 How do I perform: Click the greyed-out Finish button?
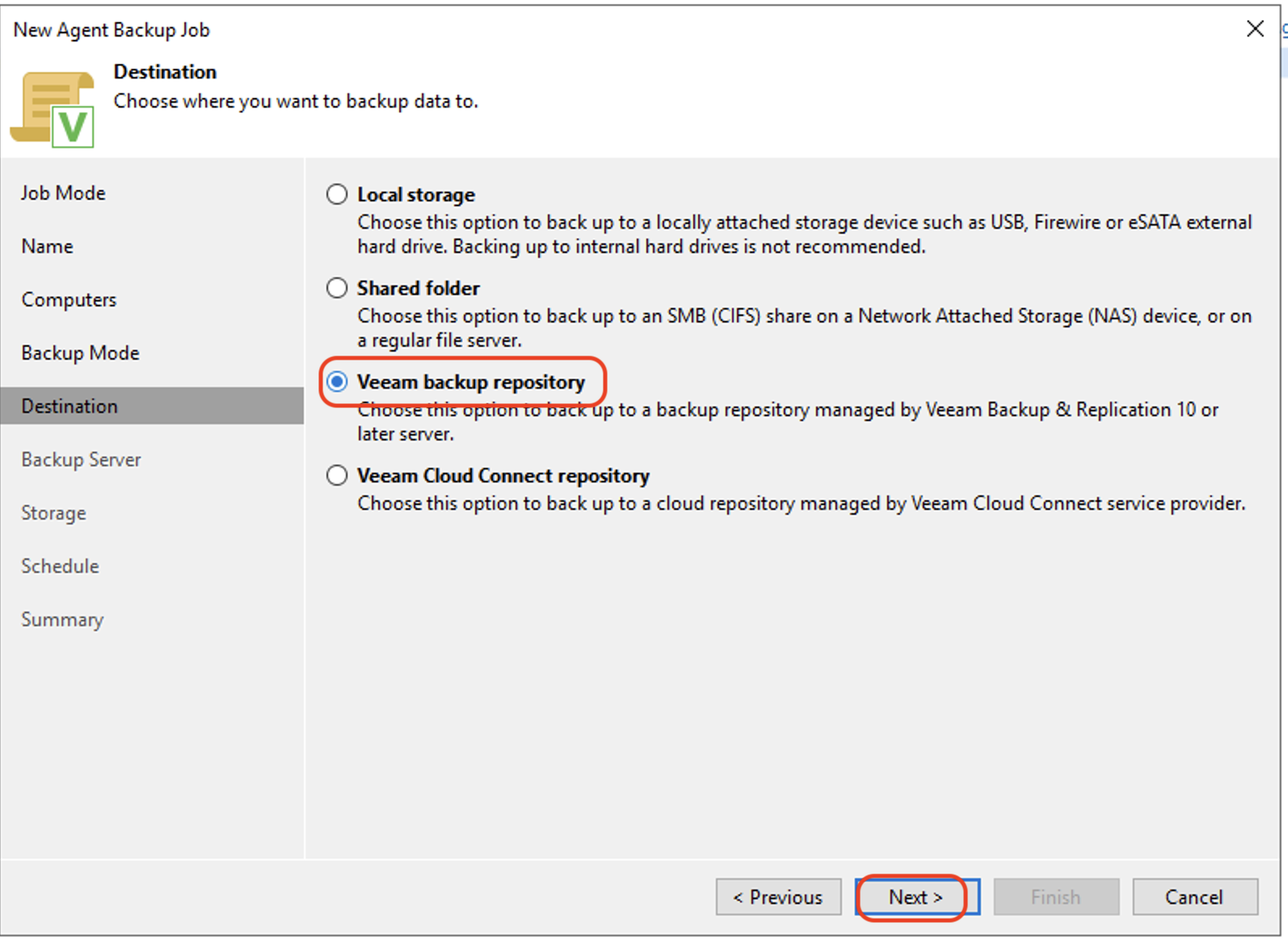click(x=1056, y=897)
